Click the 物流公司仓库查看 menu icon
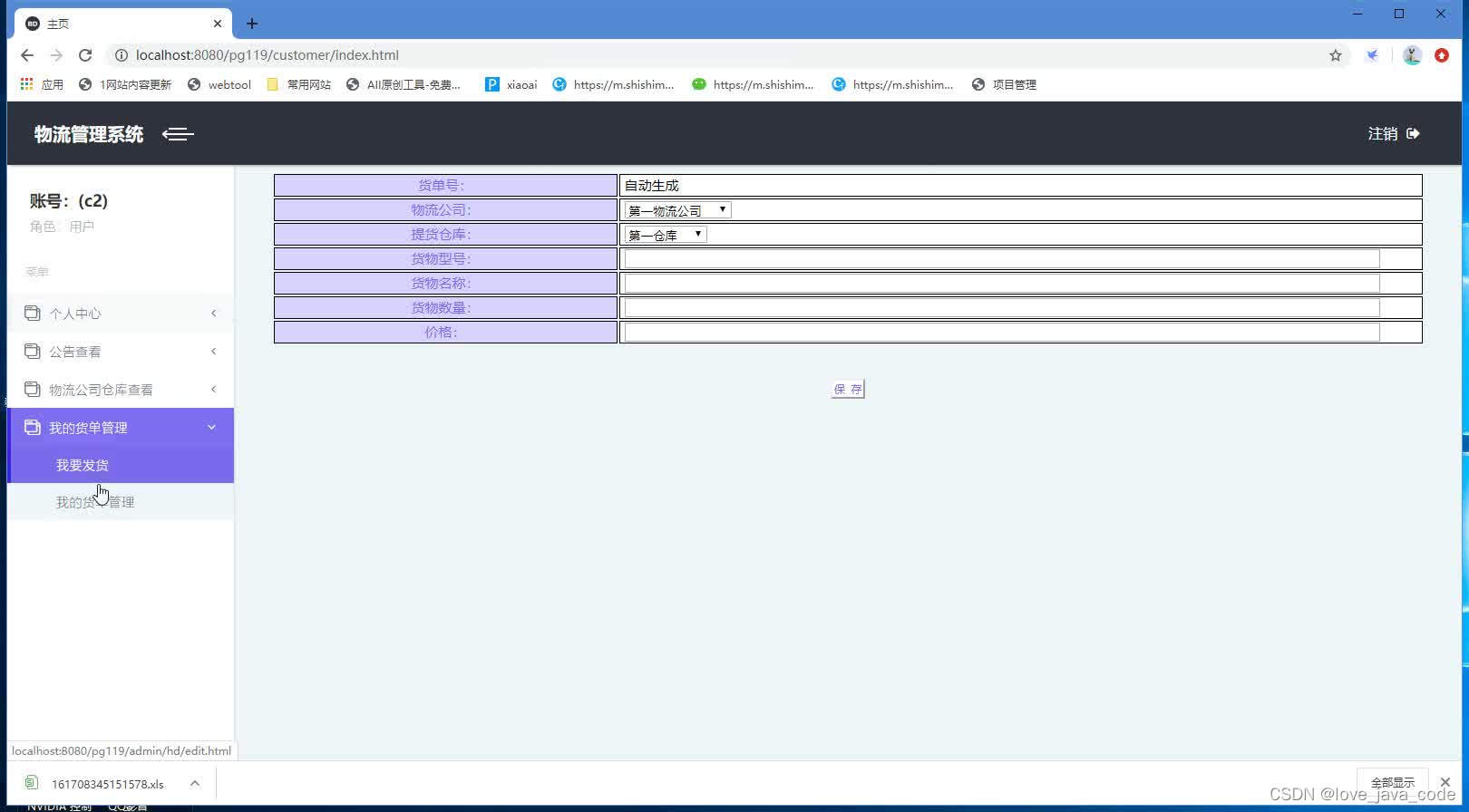1469x812 pixels. (33, 389)
